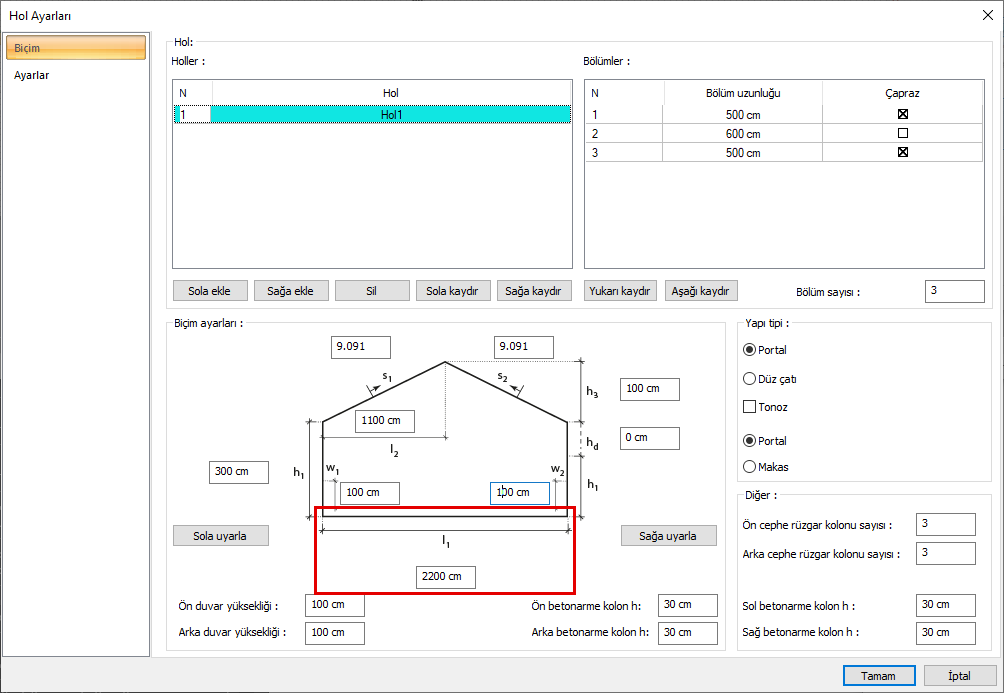This screenshot has height=693, width=1004.
Task: Click the Bölüm sayısı input field
Action: pos(954,291)
